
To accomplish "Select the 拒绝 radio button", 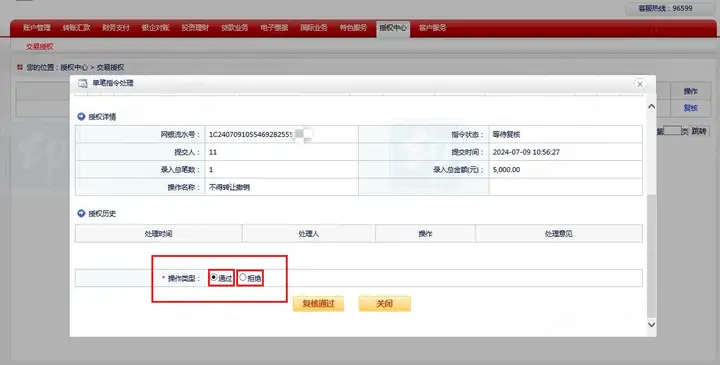I will (242, 277).
